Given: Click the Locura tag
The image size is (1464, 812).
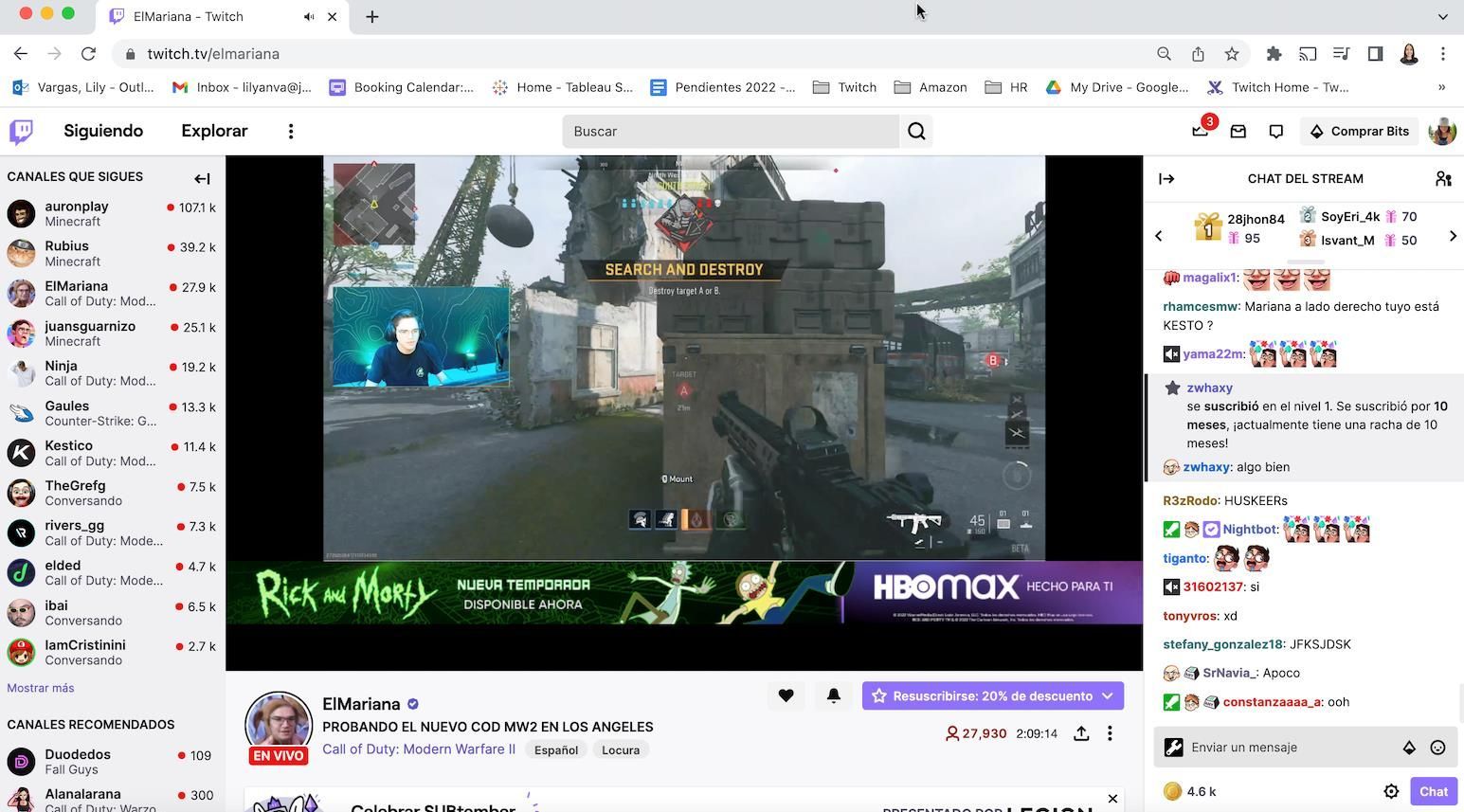Looking at the screenshot, I should click(621, 749).
